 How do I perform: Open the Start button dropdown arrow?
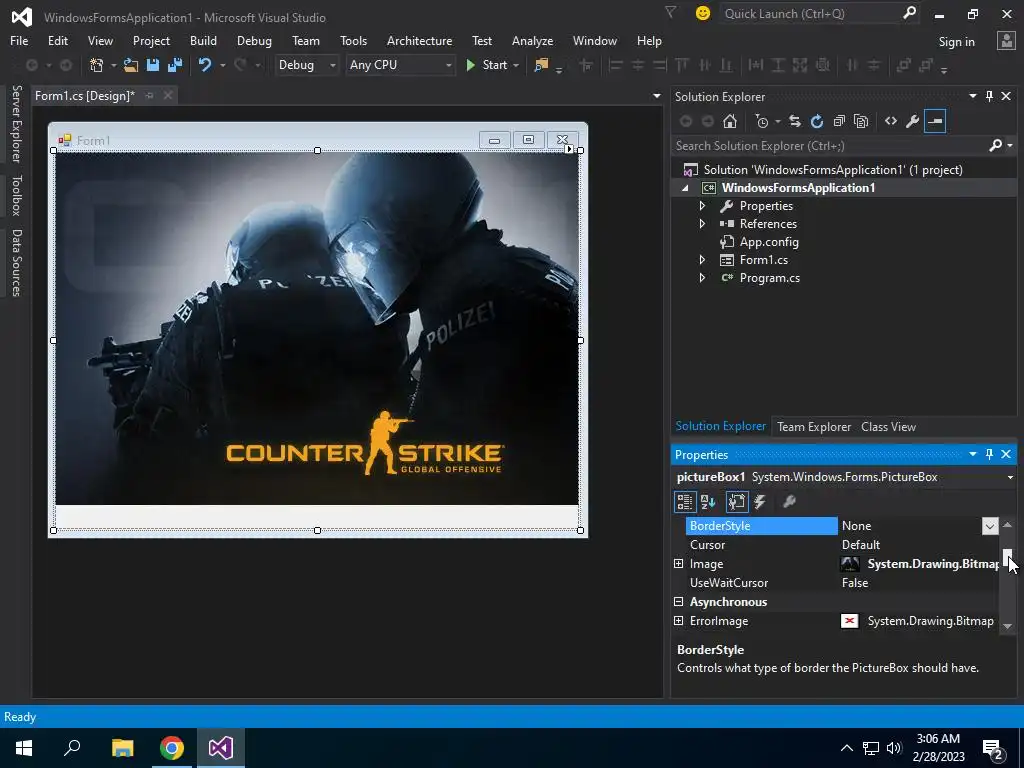click(x=516, y=65)
